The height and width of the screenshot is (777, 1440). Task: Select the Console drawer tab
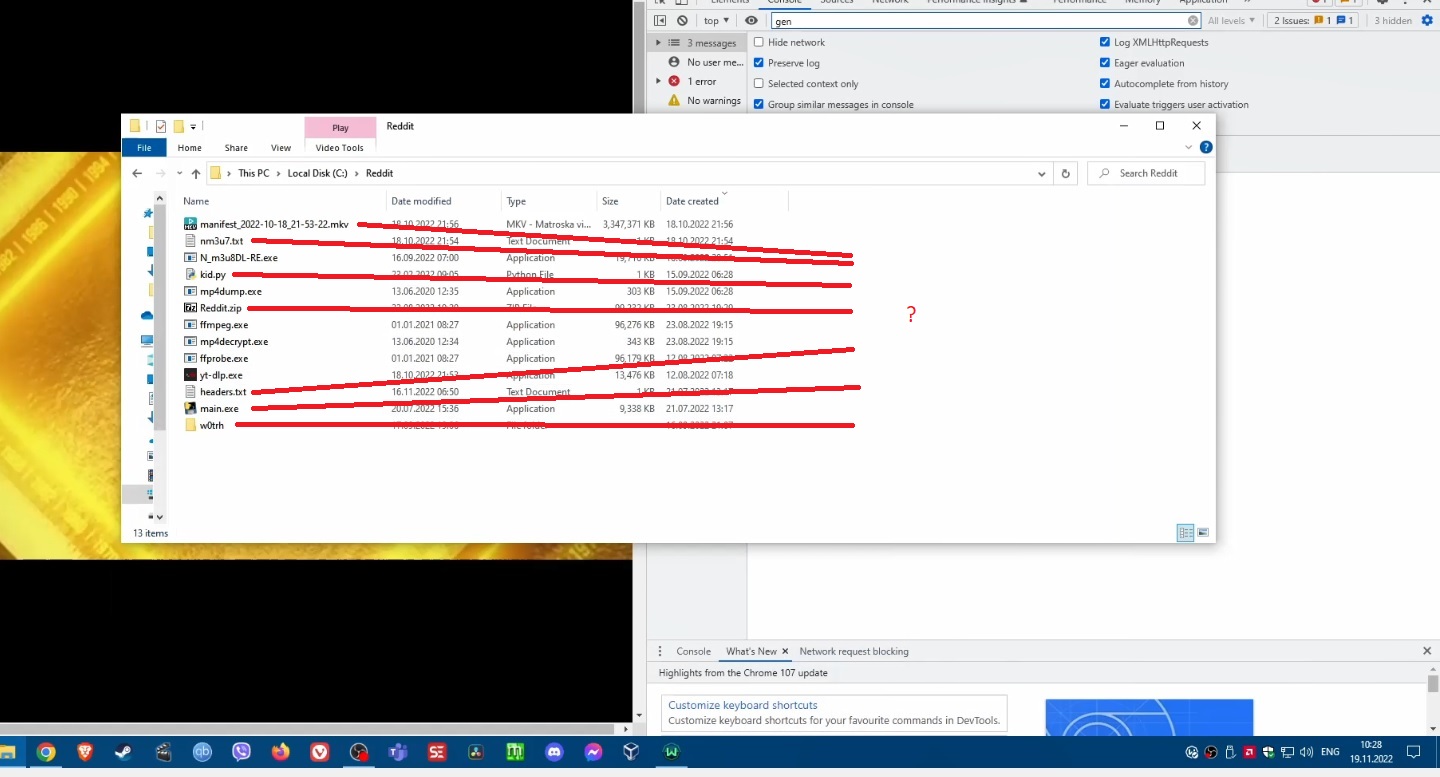693,651
